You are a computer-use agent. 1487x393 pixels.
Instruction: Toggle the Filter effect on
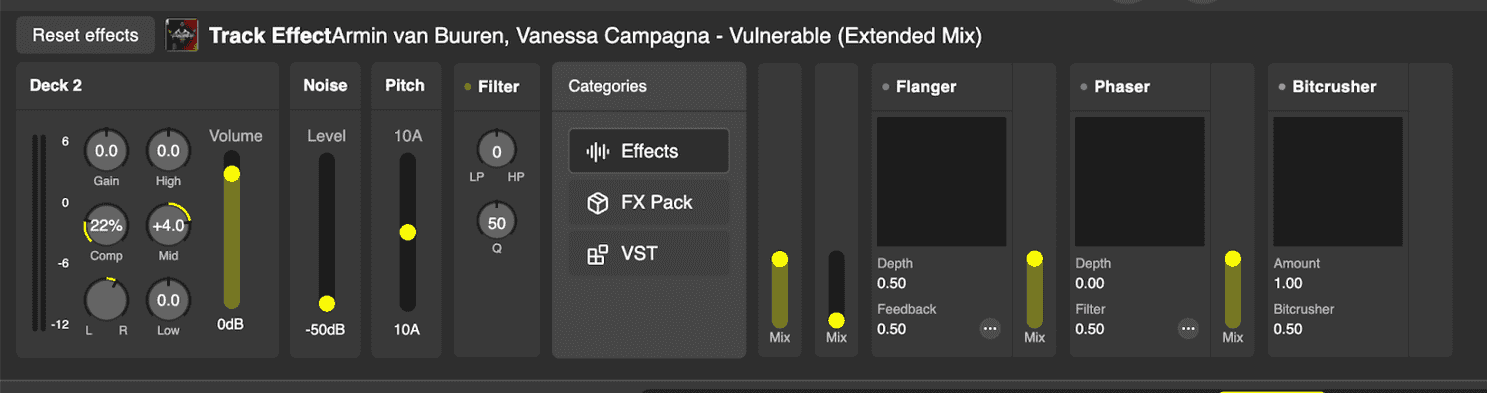[x=468, y=87]
